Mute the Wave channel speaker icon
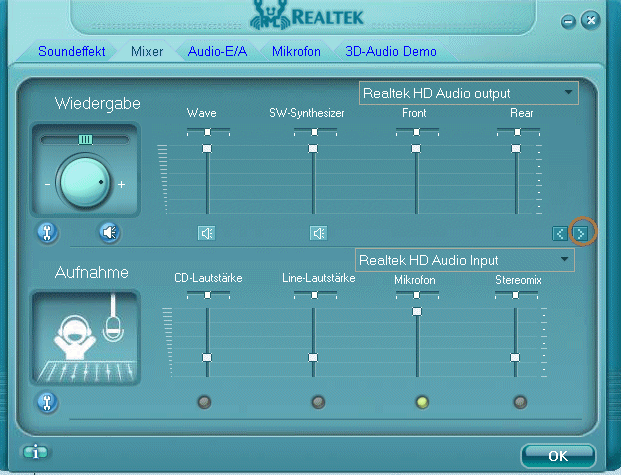This screenshot has height=475, width=621. coord(207,233)
